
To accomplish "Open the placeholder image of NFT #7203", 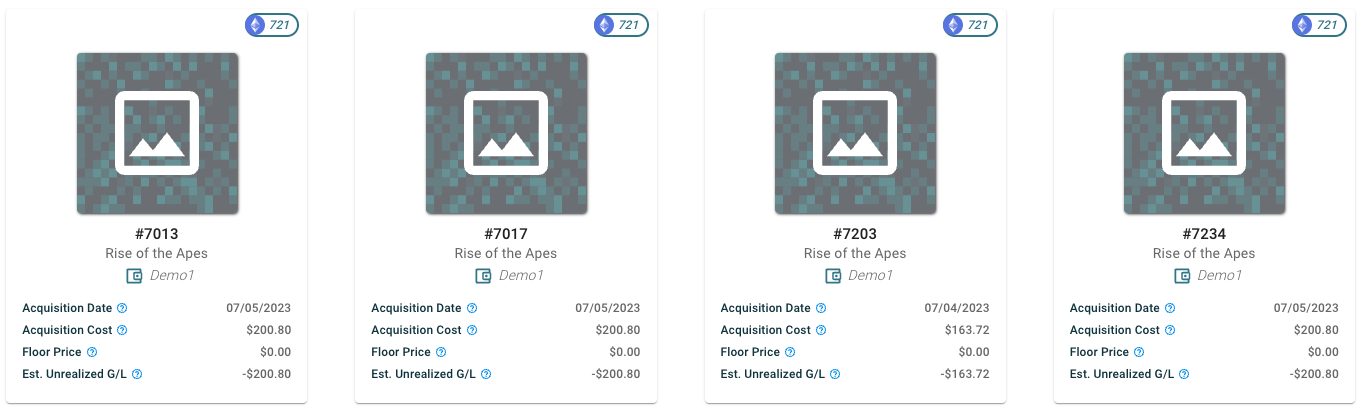I will point(855,133).
